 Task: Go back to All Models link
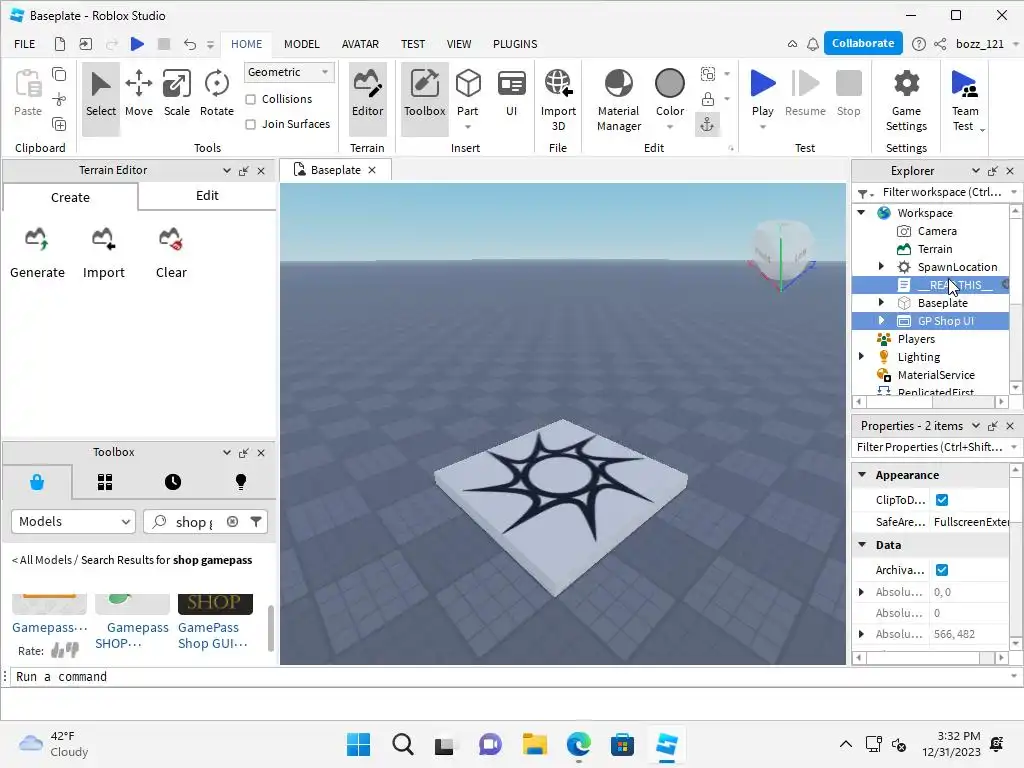click(42, 560)
